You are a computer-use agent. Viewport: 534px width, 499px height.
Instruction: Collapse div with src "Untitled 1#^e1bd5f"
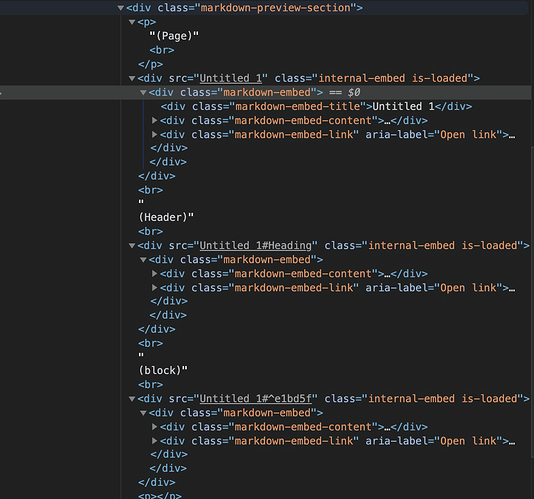(x=132, y=399)
